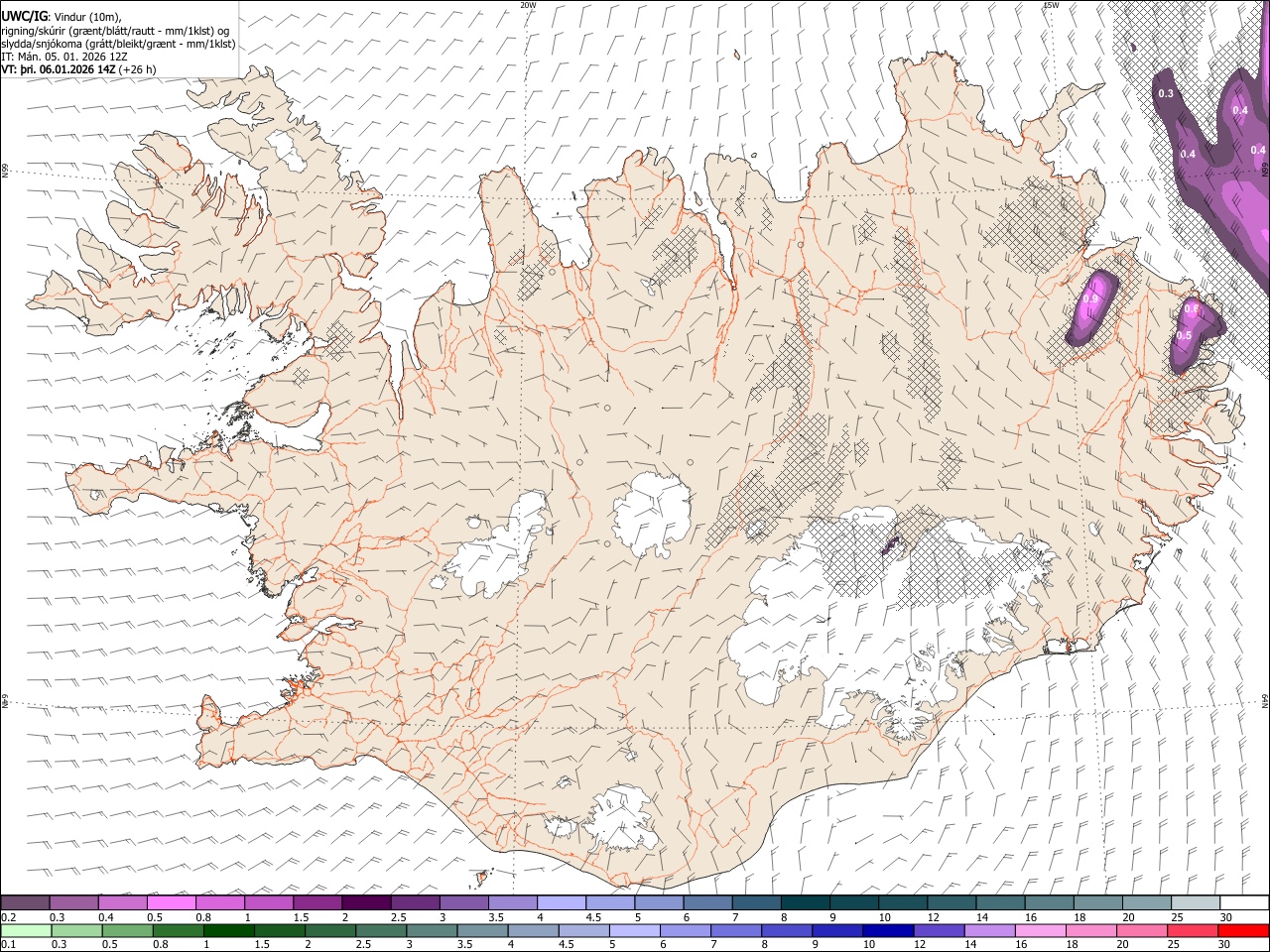This screenshot has width=1270, height=952.
Task: Click the '20W' longitude label
Action: pos(528,5)
